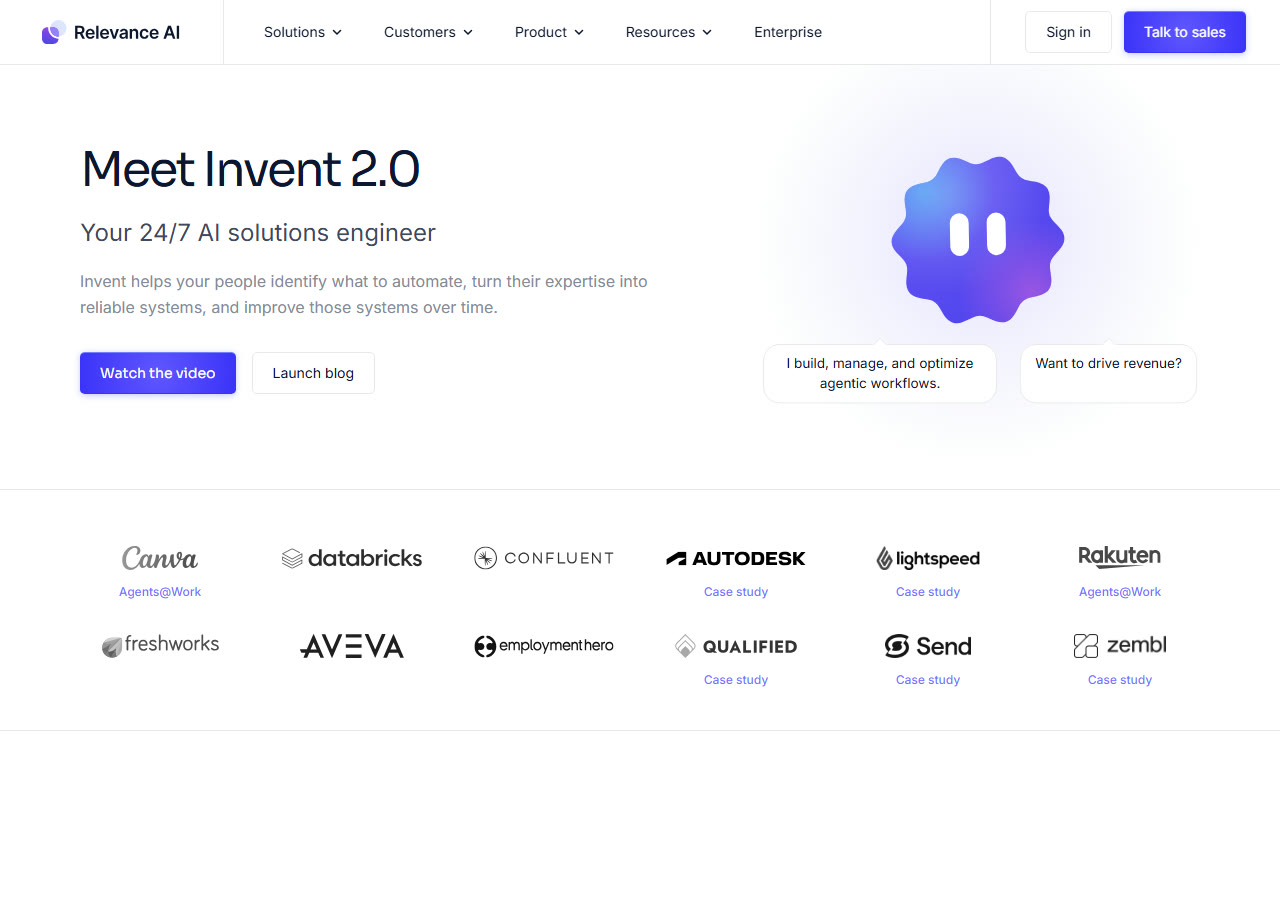Open Agents@Work link under Canva
1280x900 pixels.
click(160, 592)
